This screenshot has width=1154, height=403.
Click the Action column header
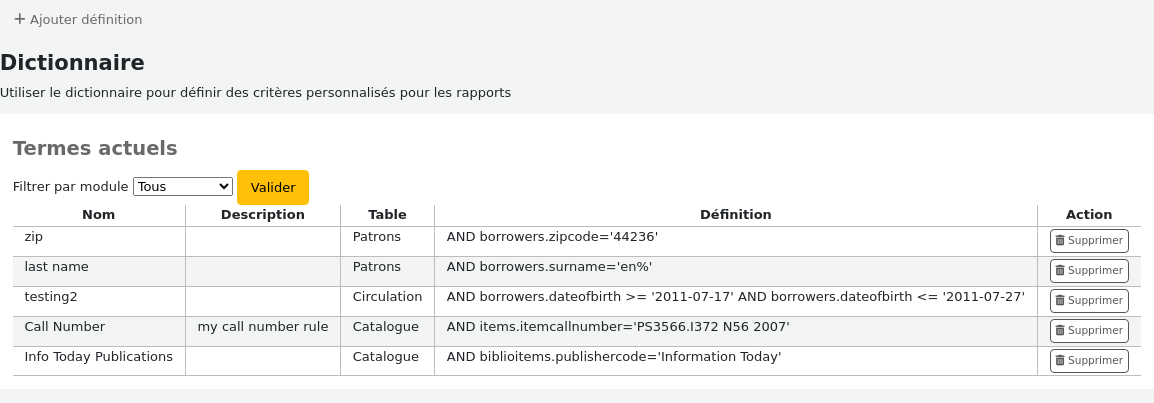point(1088,215)
